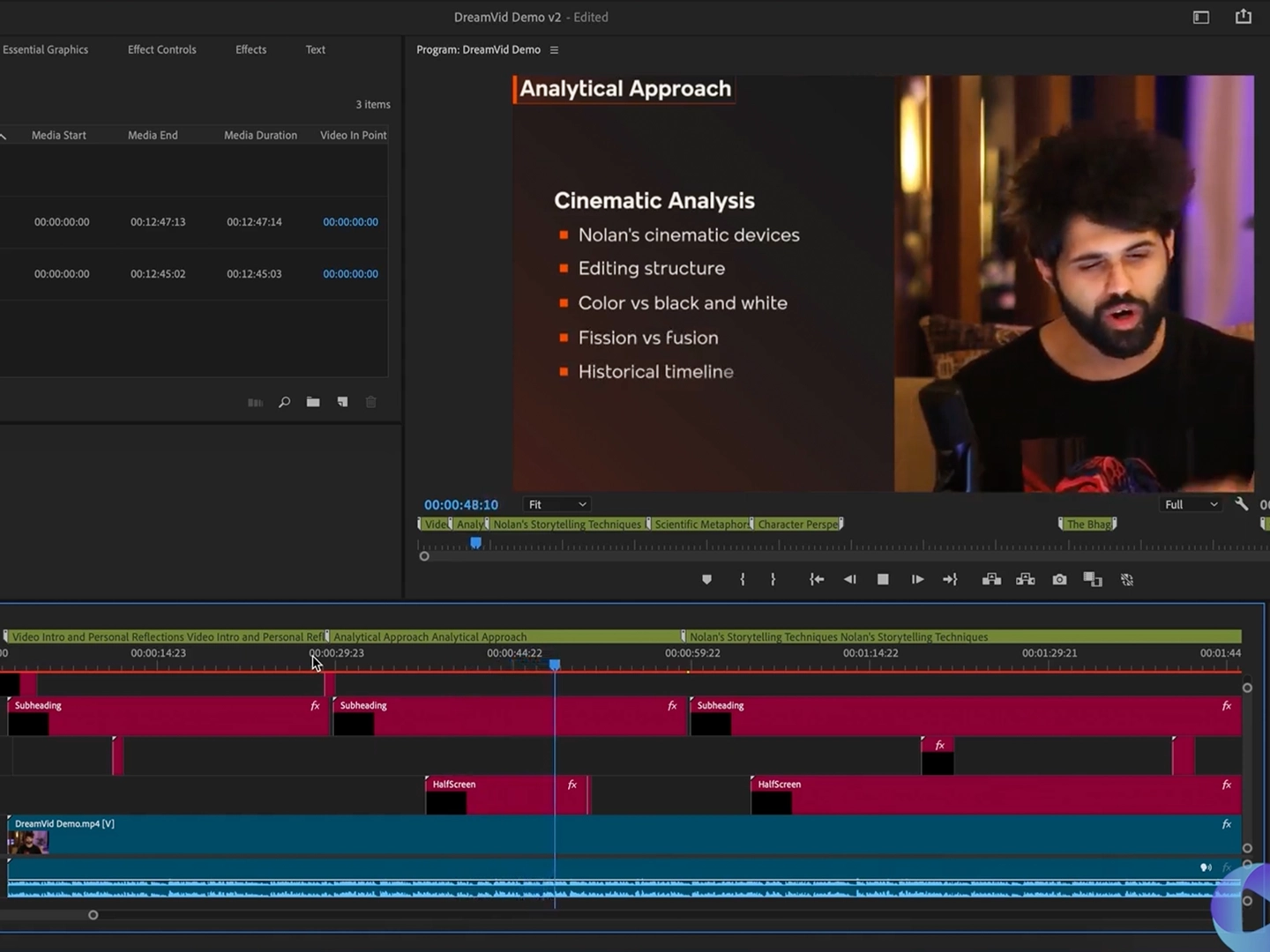Step back one frame
Screen dimensions: 1270x952
pos(849,579)
